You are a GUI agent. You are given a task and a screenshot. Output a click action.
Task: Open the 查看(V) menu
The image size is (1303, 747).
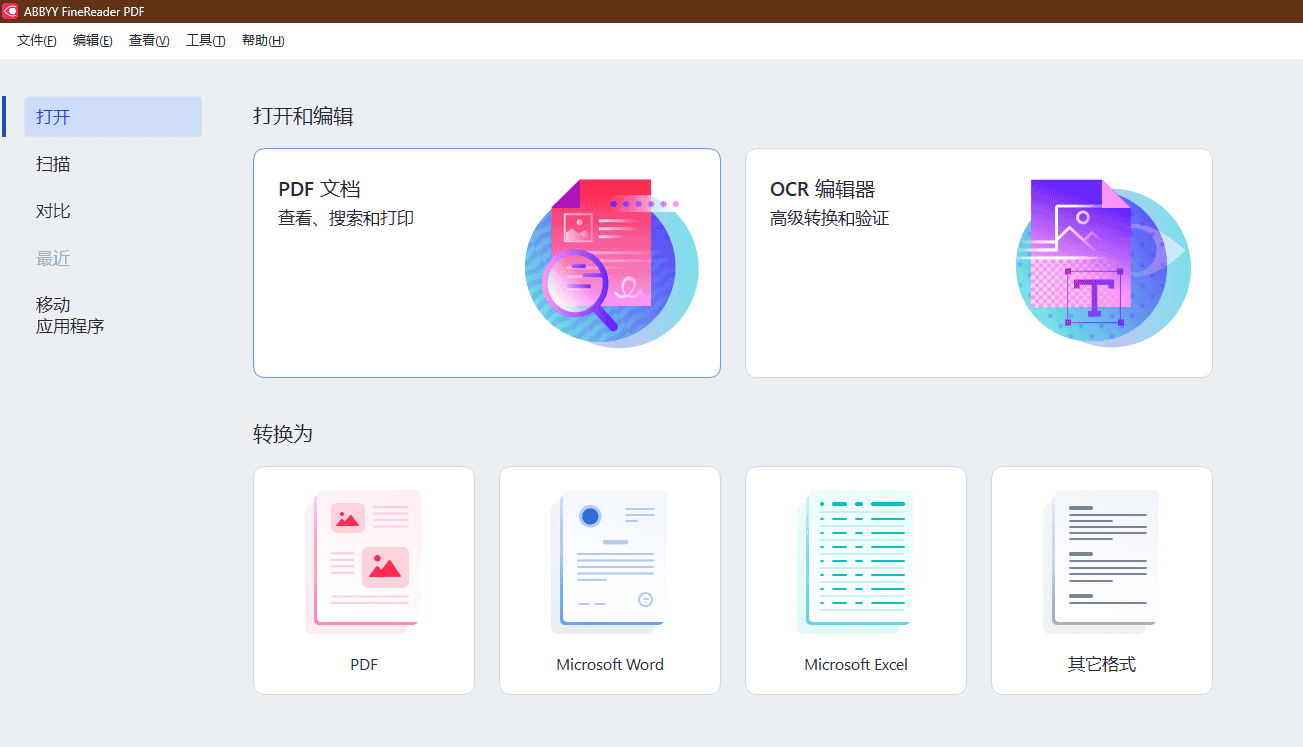[x=149, y=41]
